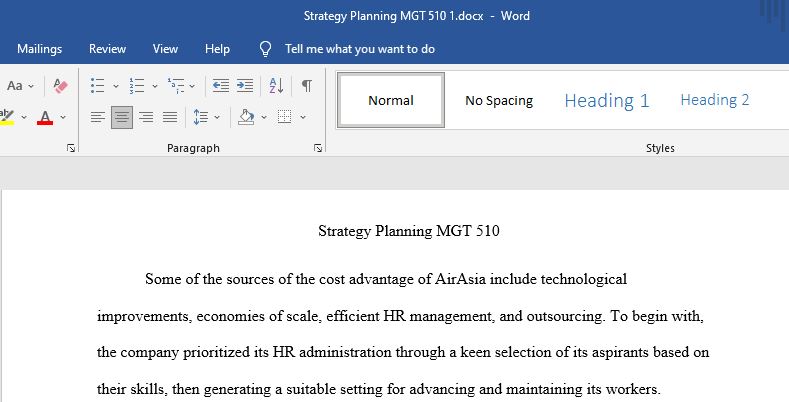The width and height of the screenshot is (789, 402).
Task: Open the Paragraph settings dialog launcher
Action: 318,148
